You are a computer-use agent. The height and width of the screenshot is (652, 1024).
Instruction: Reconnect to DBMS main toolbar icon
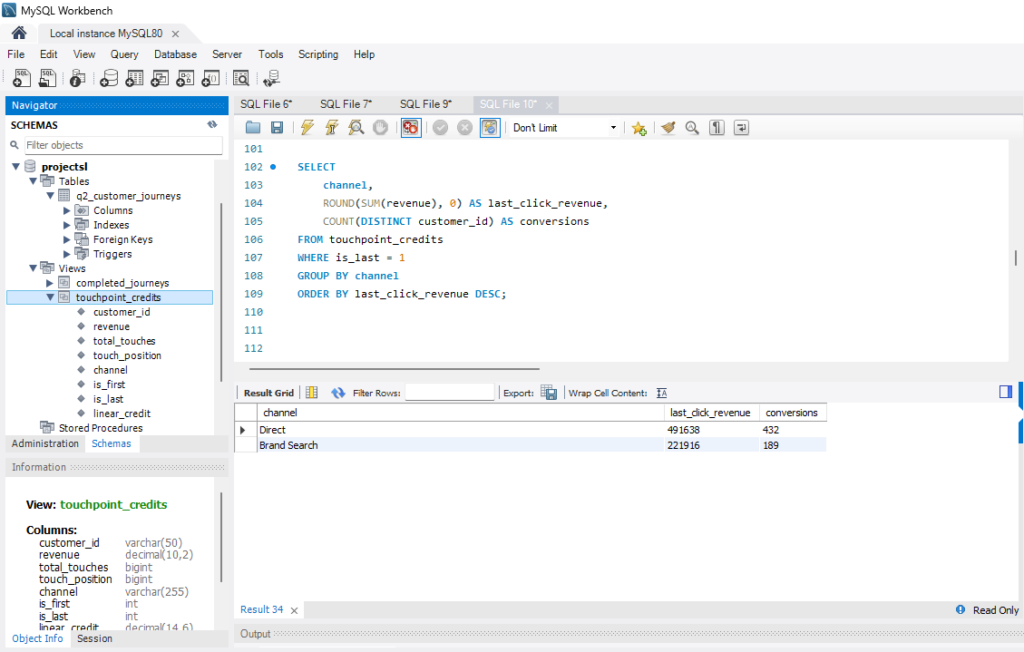pyautogui.click(x=272, y=78)
